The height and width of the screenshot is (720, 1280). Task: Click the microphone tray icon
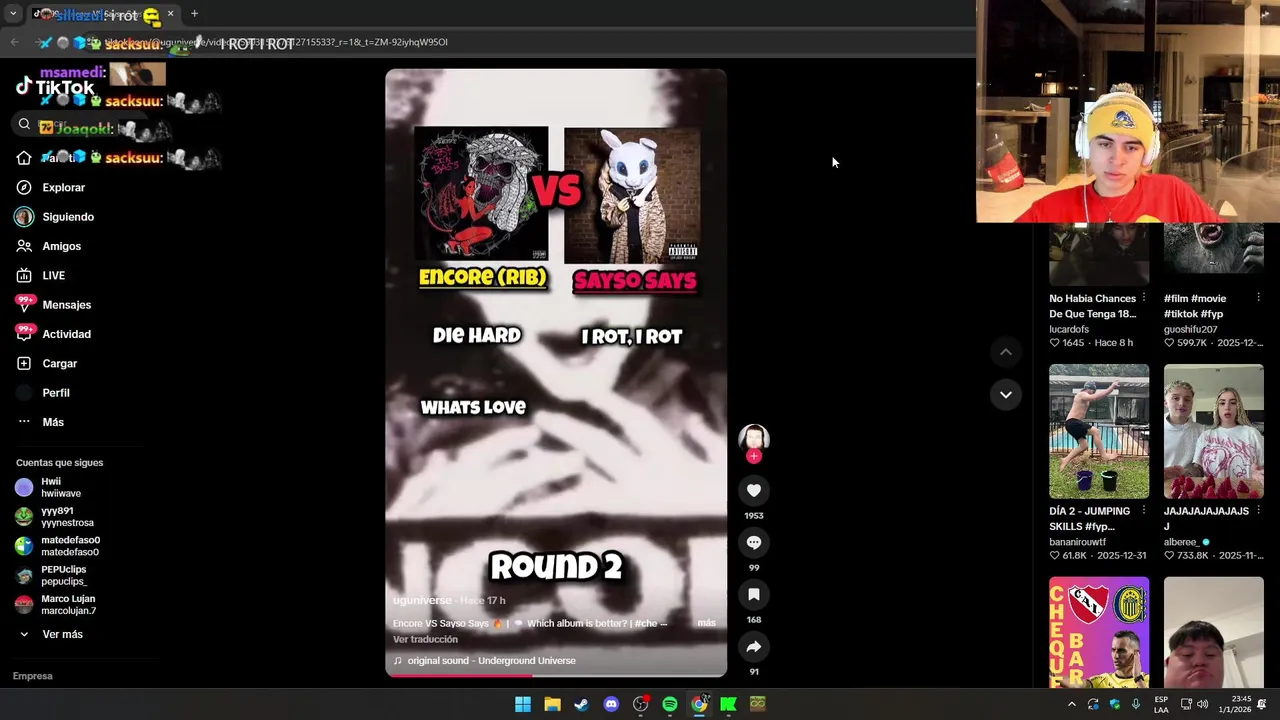tap(1136, 704)
